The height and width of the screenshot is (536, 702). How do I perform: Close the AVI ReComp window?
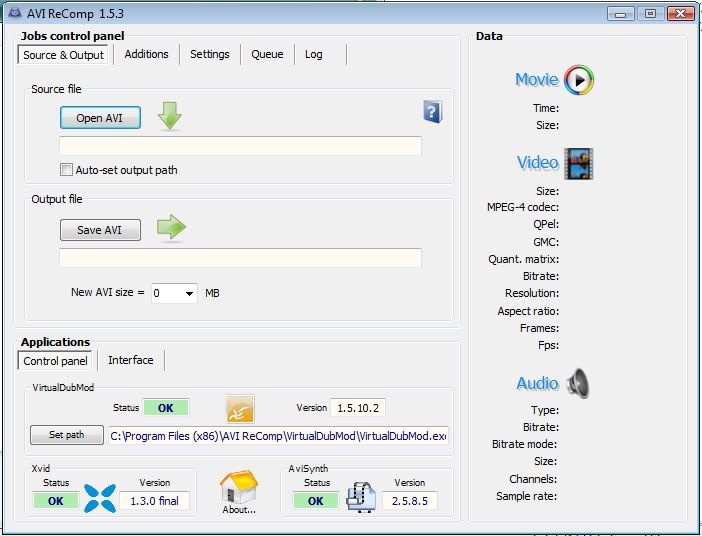681,13
